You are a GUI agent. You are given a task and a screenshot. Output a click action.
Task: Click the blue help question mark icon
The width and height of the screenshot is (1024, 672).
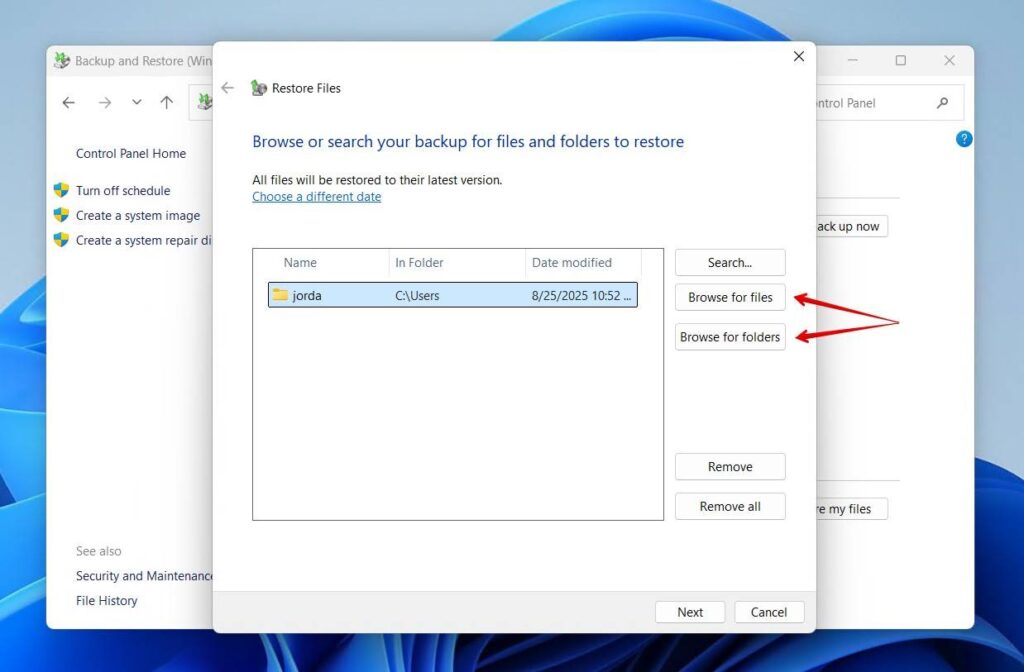point(963,139)
